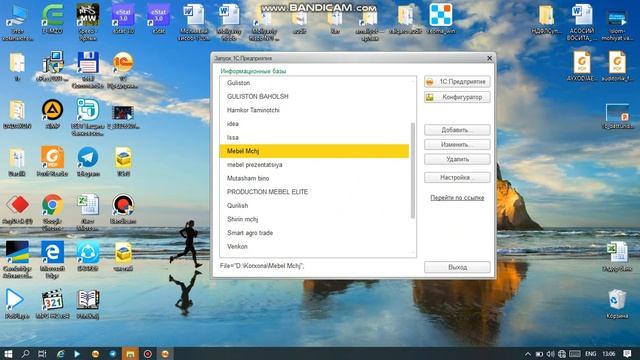Screen dimensions: 640x360
Task: Open Internet Explorer from the taskbar
Action: (60, 353)
